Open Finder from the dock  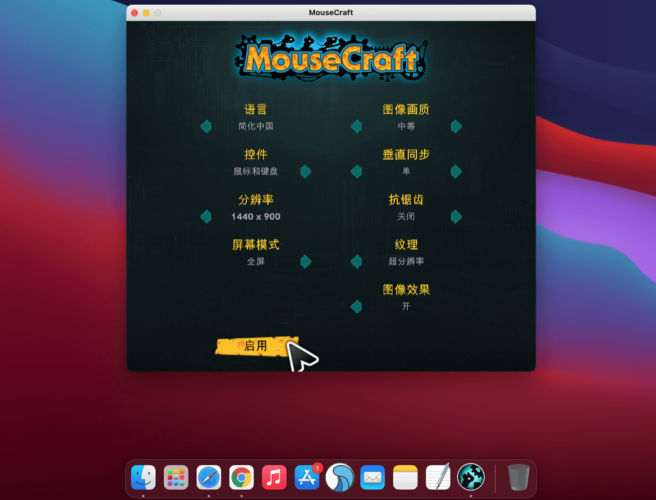click(x=144, y=477)
